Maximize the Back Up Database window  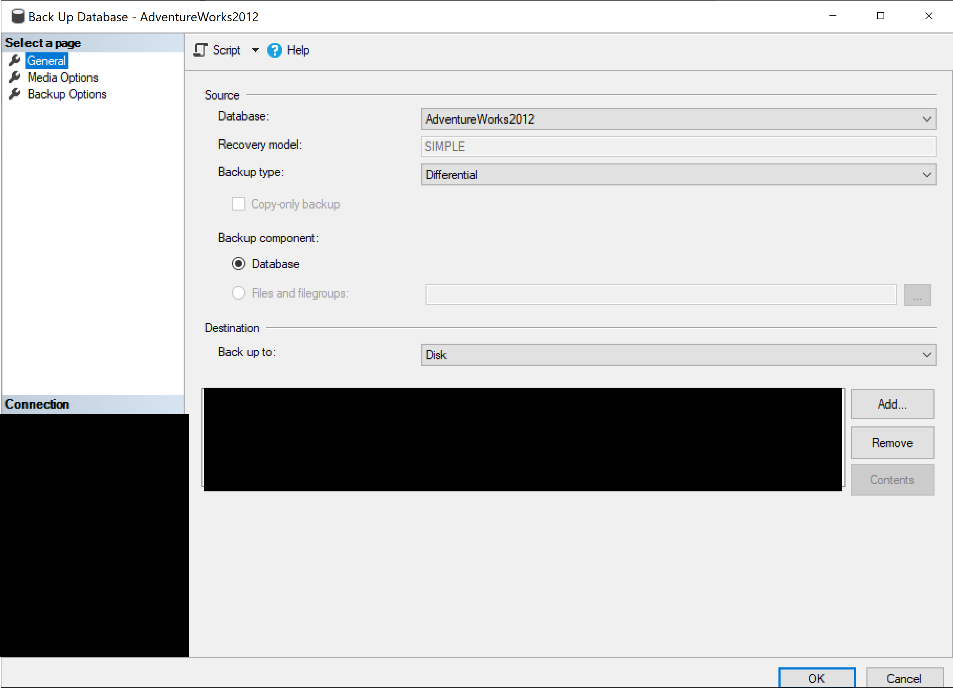(880, 16)
